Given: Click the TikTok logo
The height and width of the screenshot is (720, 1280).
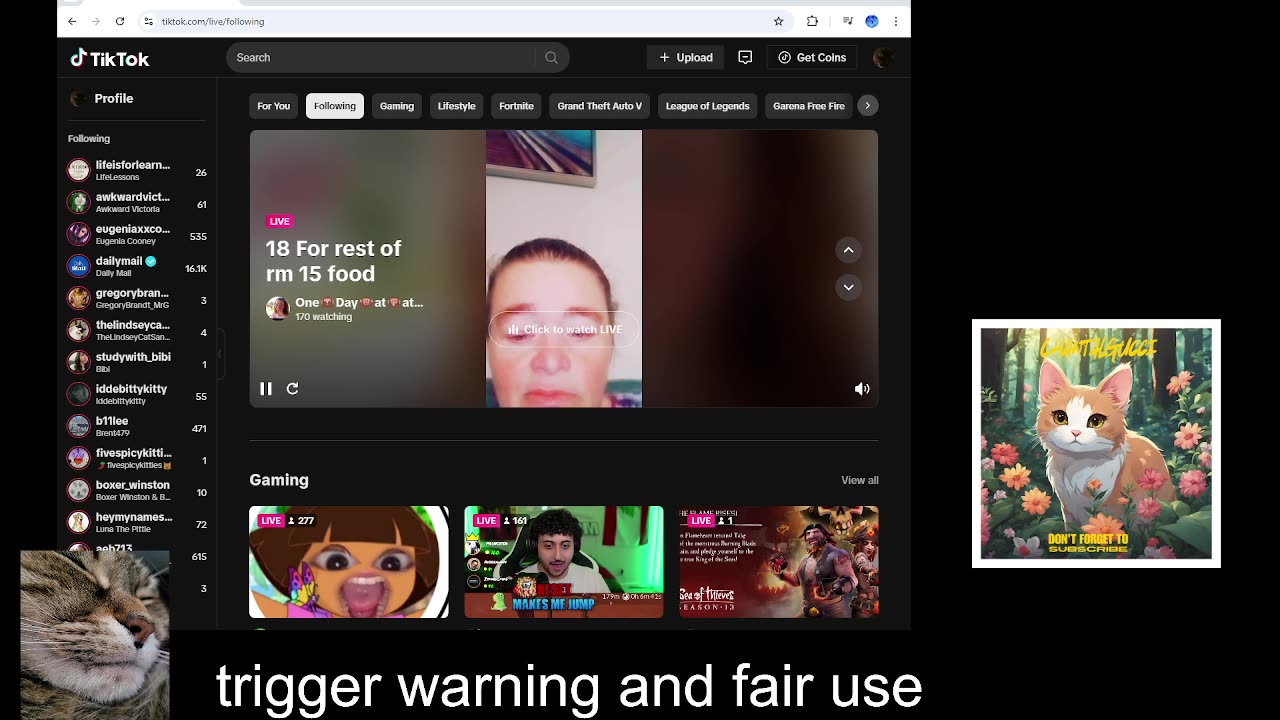Looking at the screenshot, I should tap(110, 58).
